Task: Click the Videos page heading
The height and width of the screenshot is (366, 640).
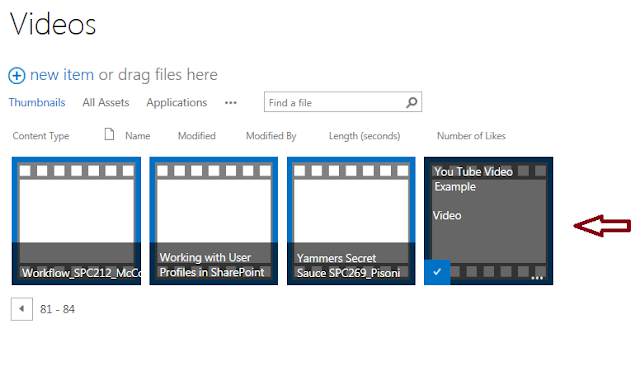Action: coord(53,24)
